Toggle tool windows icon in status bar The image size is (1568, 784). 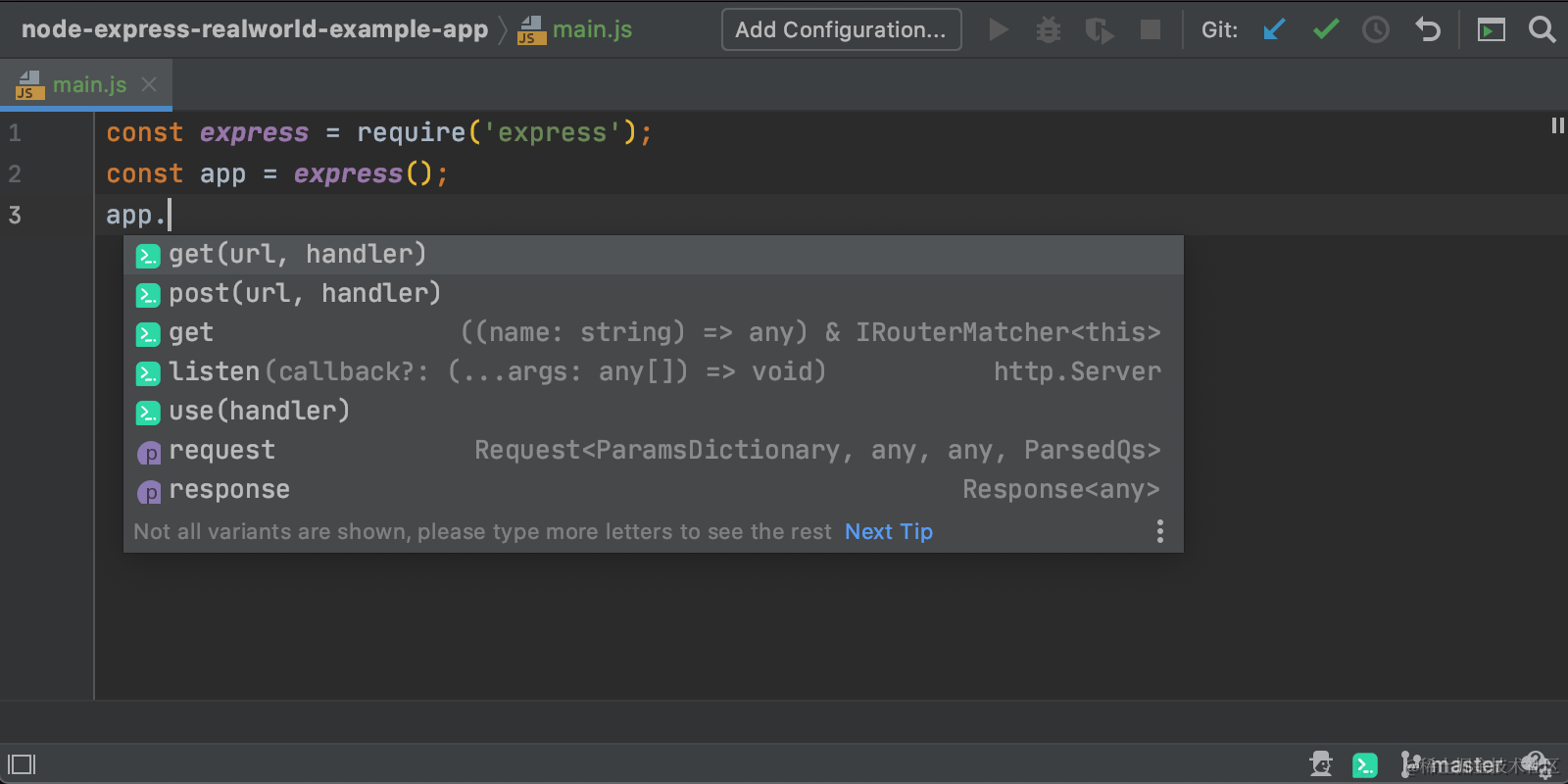(22, 764)
